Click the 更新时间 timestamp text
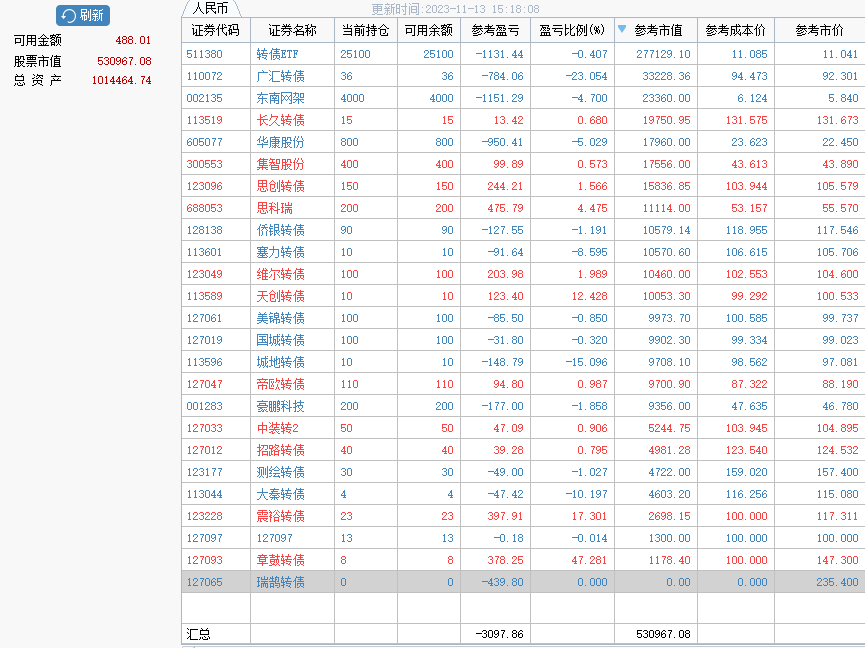Screen dimensions: 865x648 point(455,9)
